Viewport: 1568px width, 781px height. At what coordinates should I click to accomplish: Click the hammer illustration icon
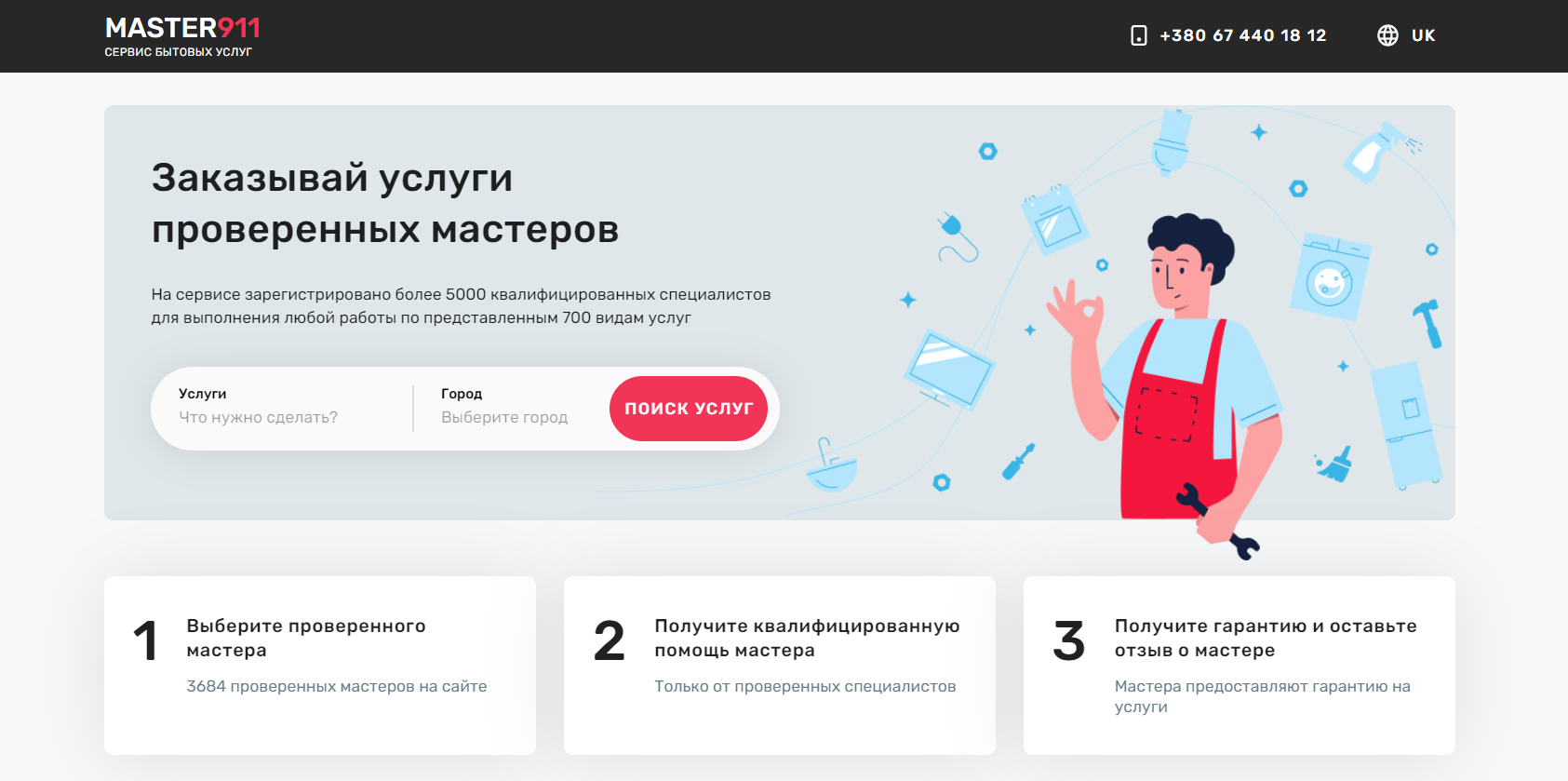[x=1428, y=323]
